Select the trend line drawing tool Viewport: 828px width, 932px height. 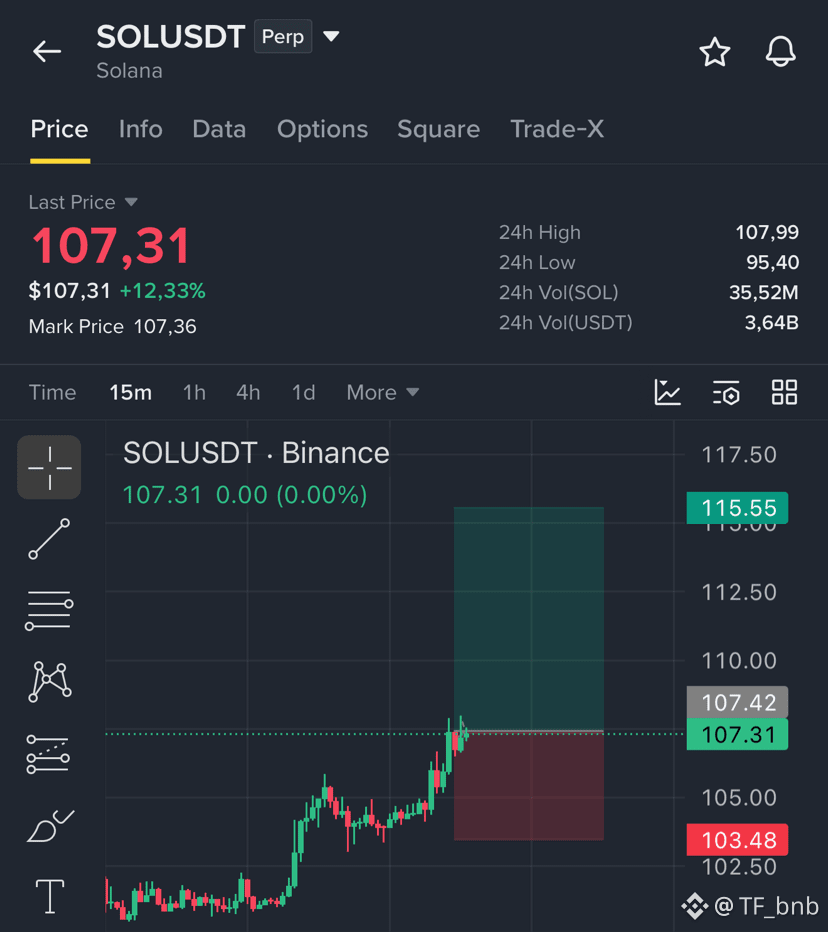pyautogui.click(x=49, y=539)
